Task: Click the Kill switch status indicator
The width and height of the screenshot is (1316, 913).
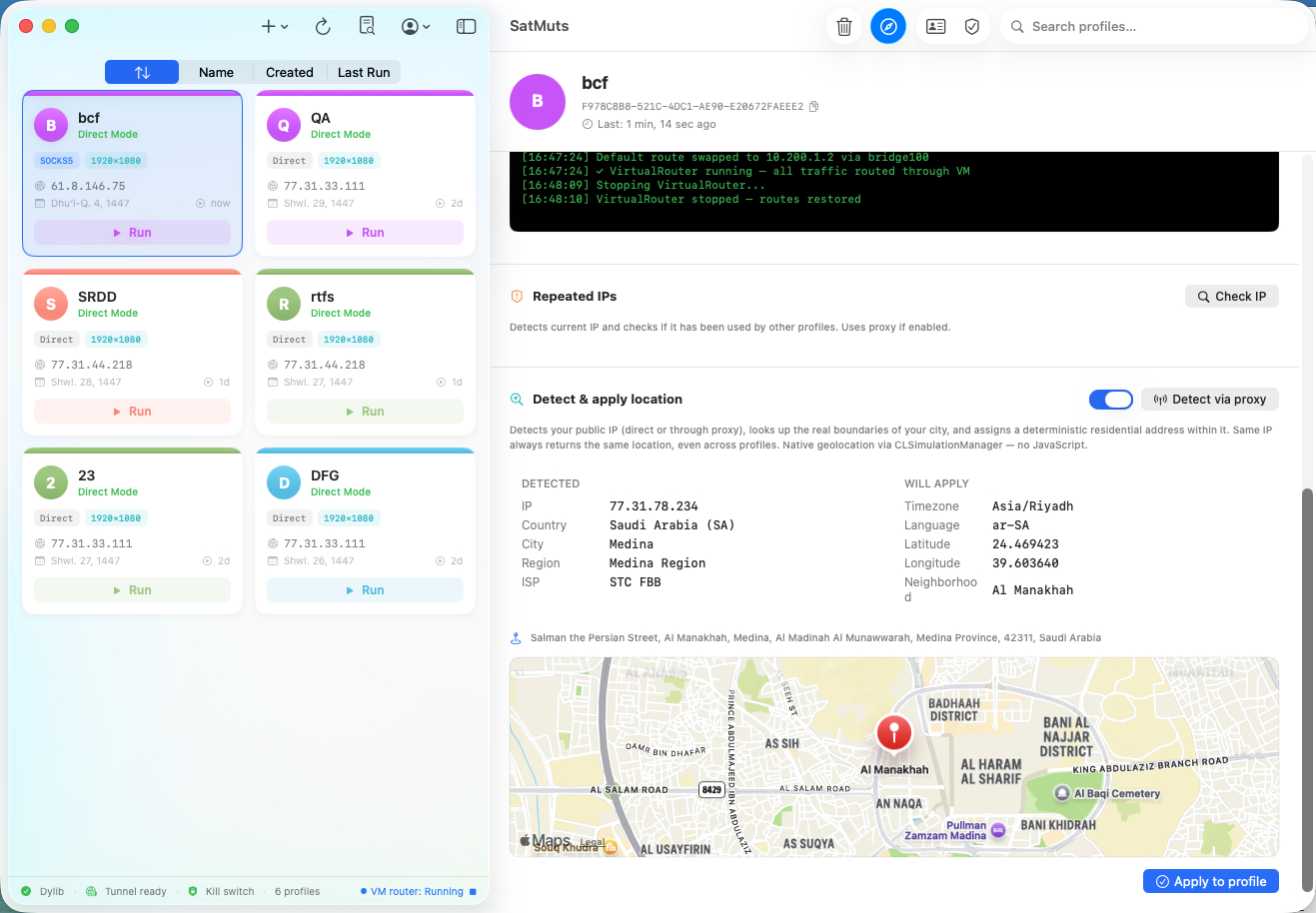Action: pos(222,891)
